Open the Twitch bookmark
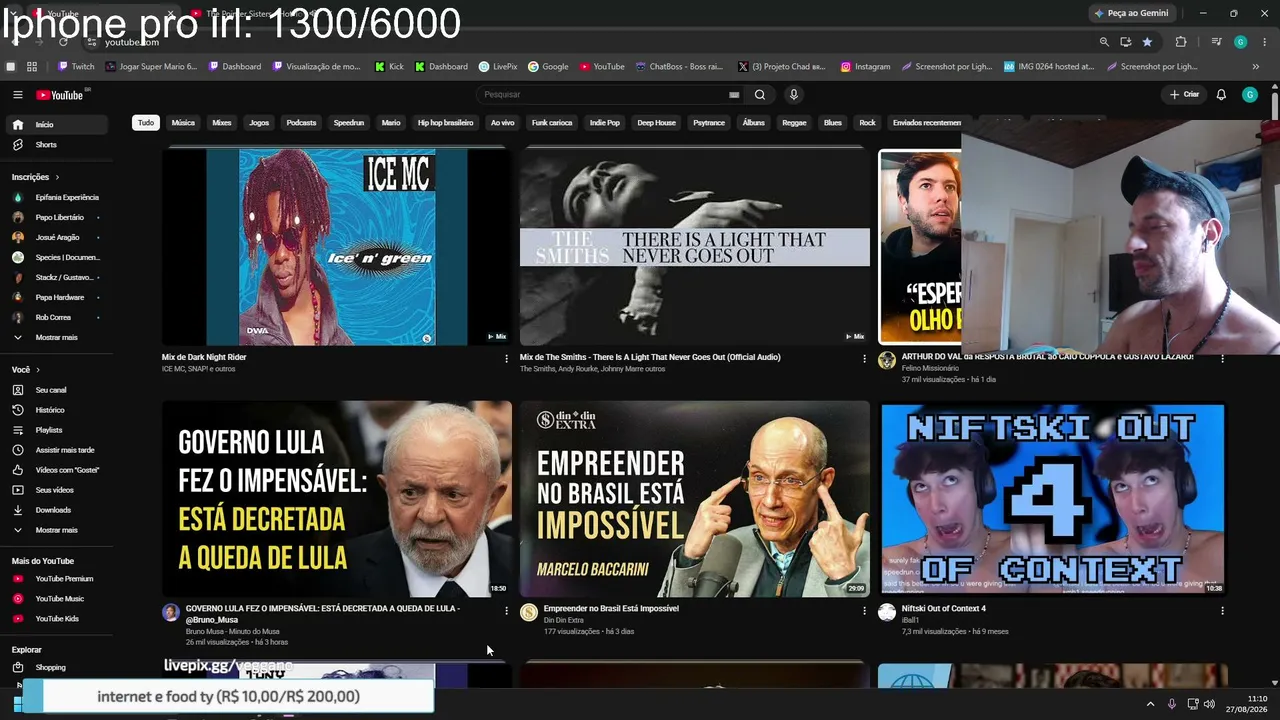The image size is (1280, 720). [76, 67]
